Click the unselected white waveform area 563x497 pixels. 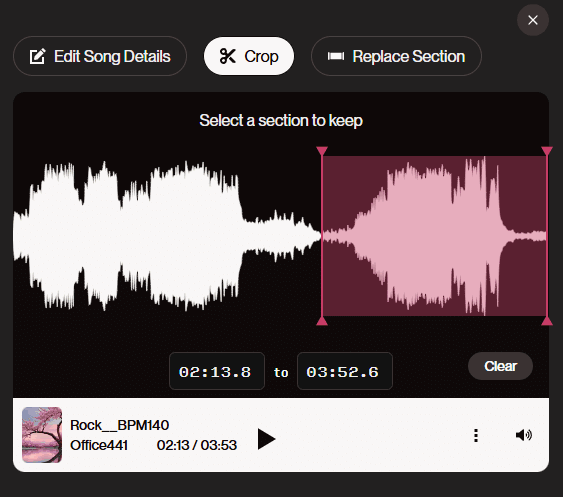click(x=167, y=236)
